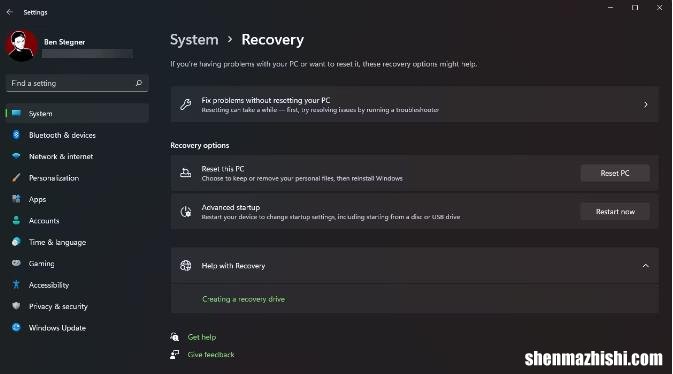Open Fix problems without resetting your PC
This screenshot has width=673, height=374.
tap(414, 104)
